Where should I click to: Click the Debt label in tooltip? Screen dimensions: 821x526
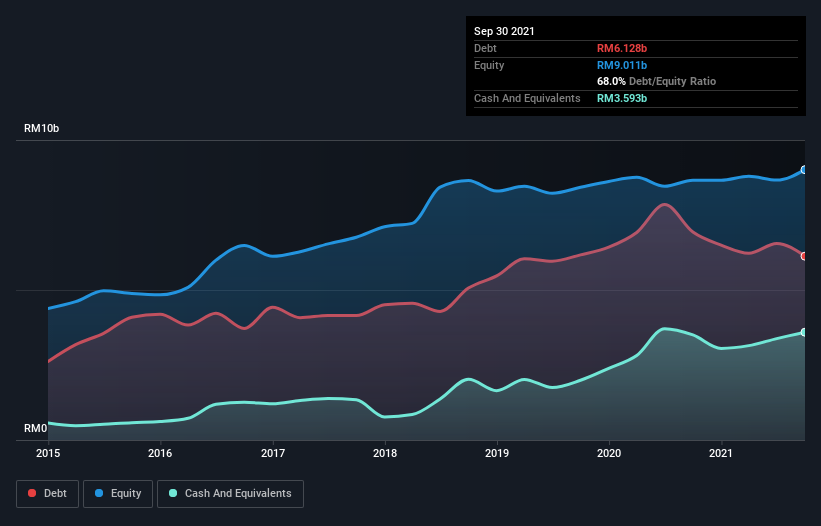tap(485, 48)
